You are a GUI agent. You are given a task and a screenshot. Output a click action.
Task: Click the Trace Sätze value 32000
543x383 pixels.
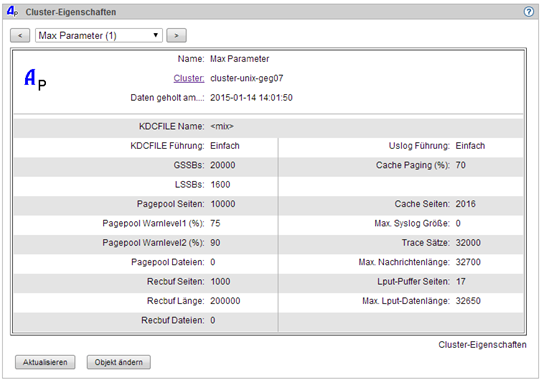[x=468, y=243]
